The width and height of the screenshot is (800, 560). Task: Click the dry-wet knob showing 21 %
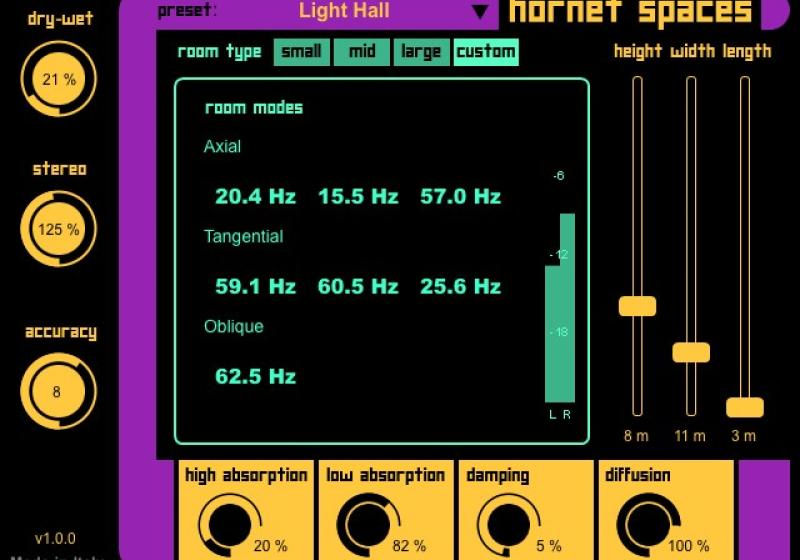click(59, 79)
